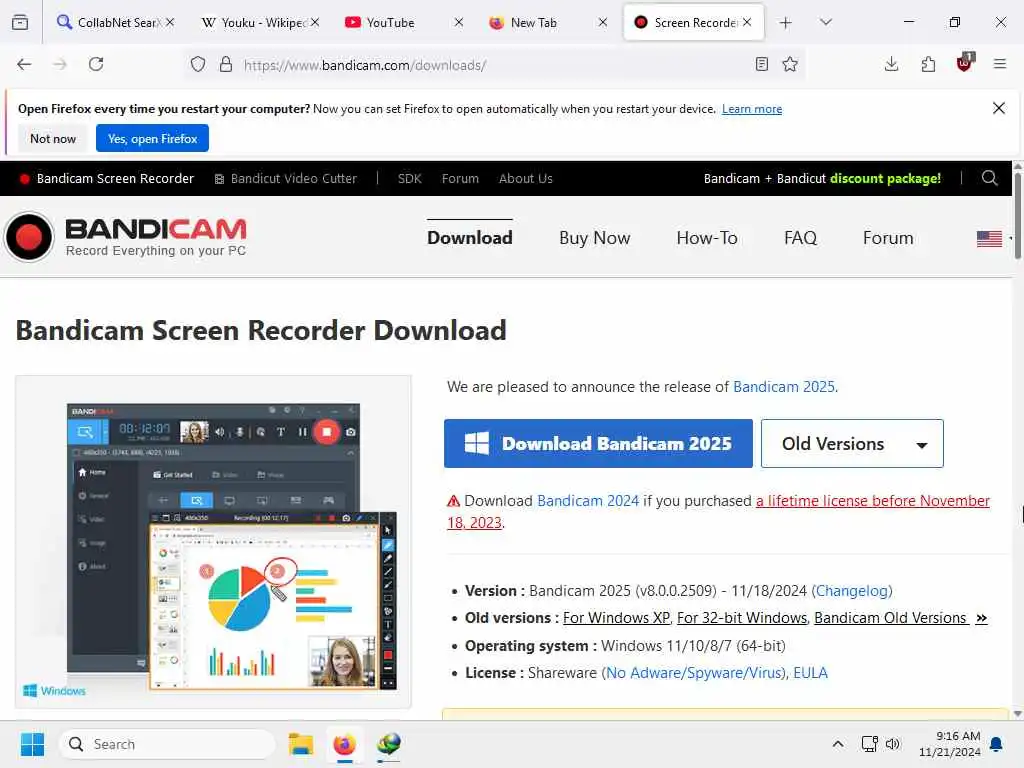Open No Adware/Spyware/Virus link
Viewport: 1024px width, 768px height.
(x=695, y=673)
